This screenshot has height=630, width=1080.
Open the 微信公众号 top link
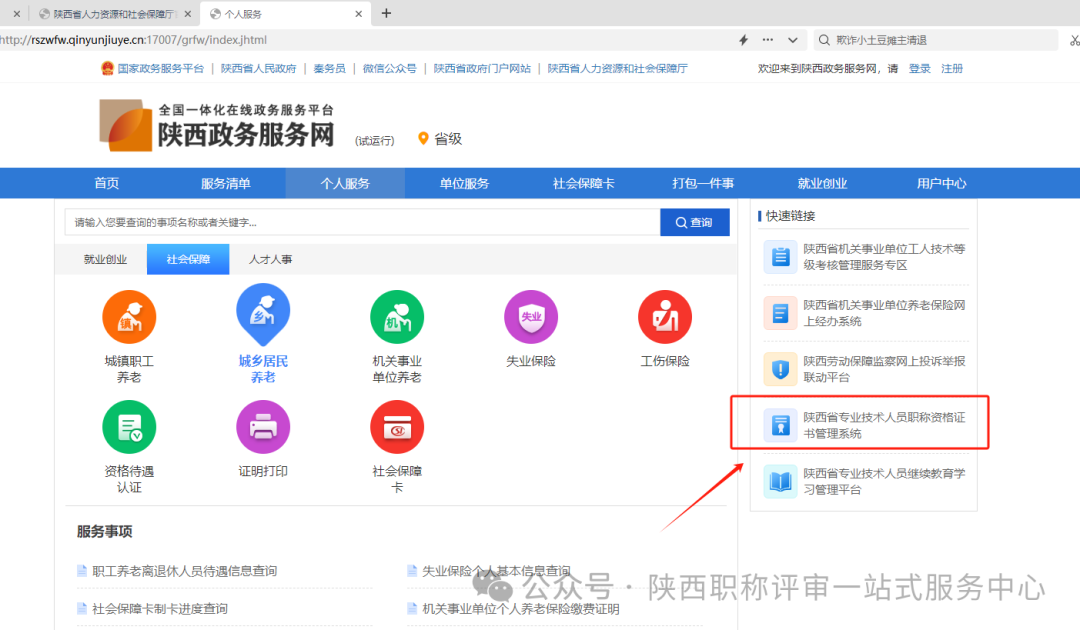[x=389, y=68]
